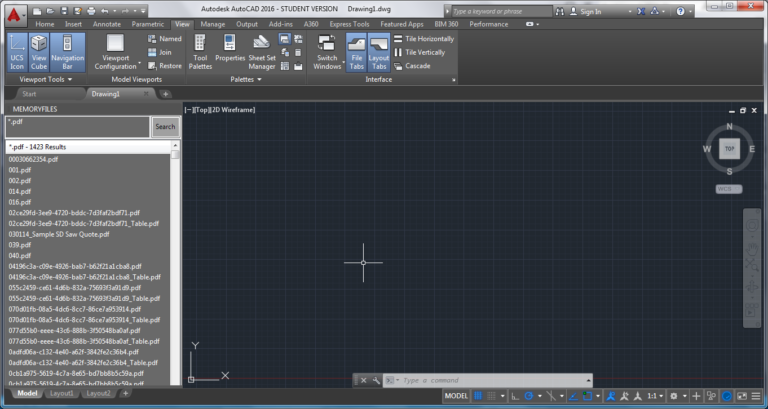
Task: Click the Save As icon in quick access toolbar
Action: [x=77, y=11]
